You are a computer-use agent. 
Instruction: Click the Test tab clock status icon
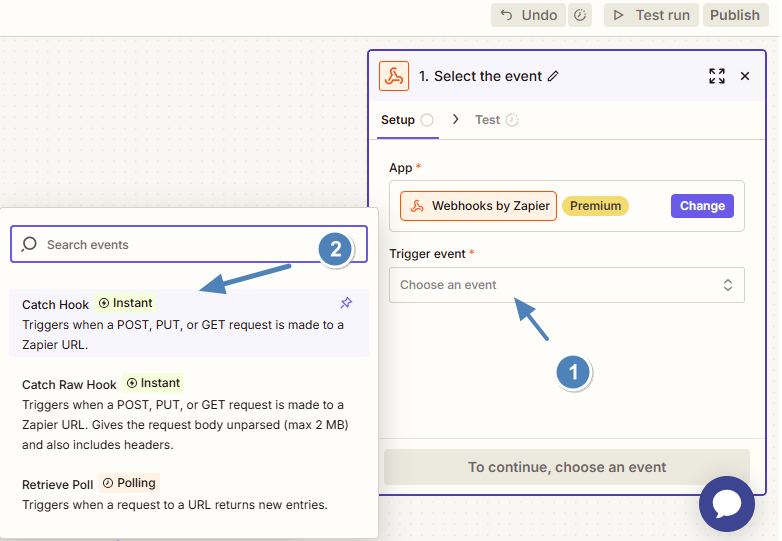(x=512, y=120)
